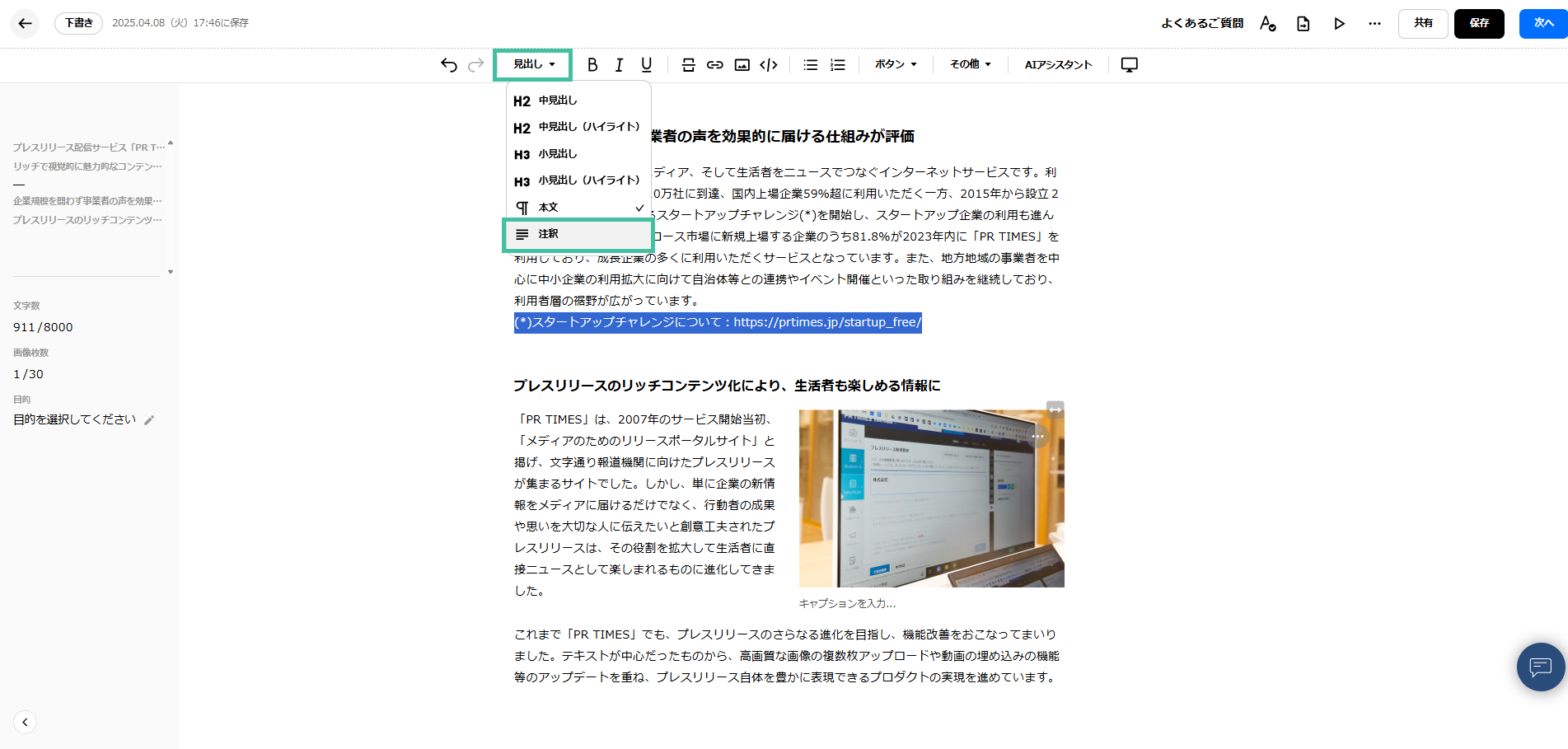This screenshot has width=1568, height=749.
Task: Insert a numbered list
Action: 838,65
